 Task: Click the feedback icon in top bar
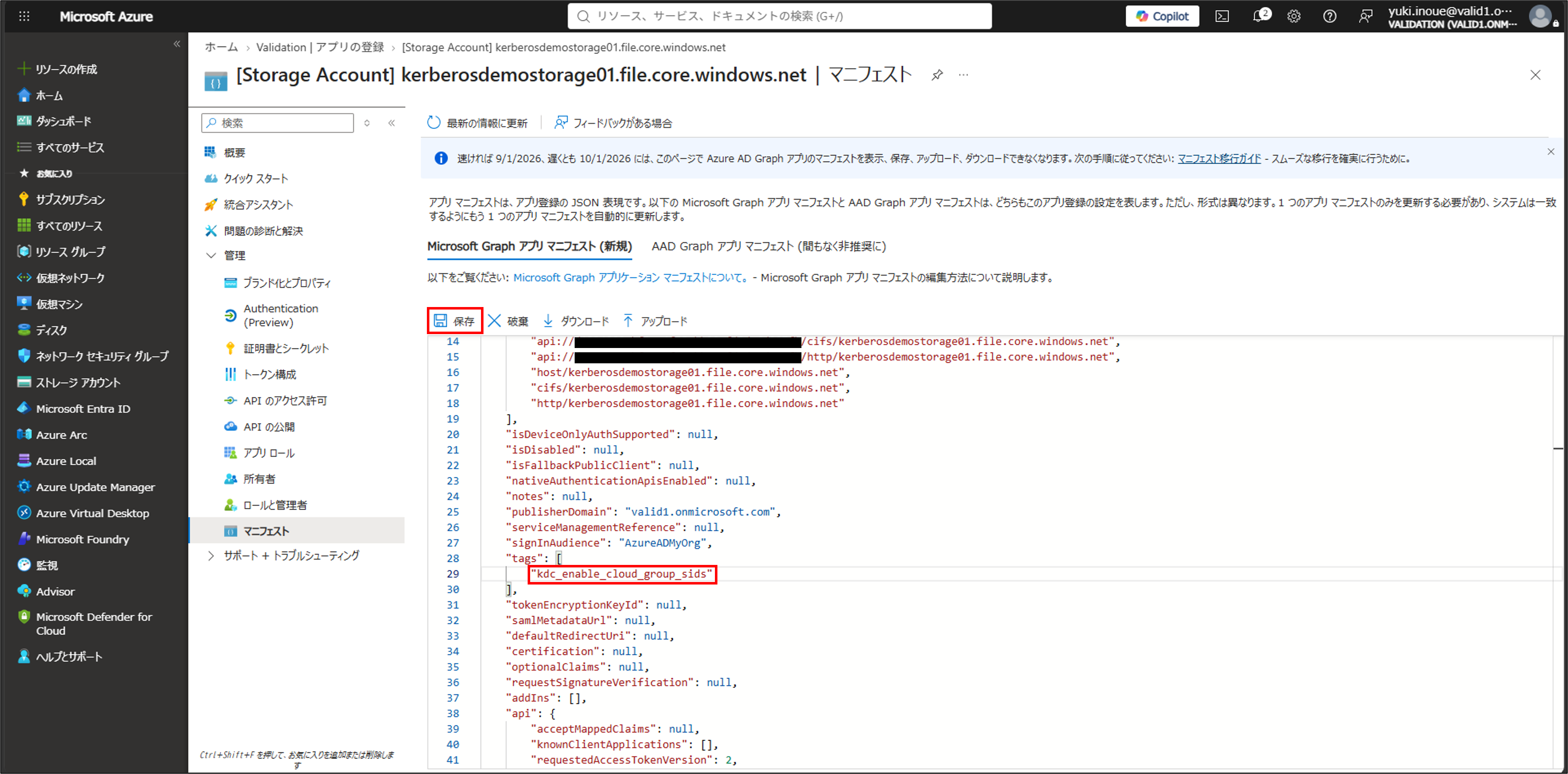(x=1365, y=16)
